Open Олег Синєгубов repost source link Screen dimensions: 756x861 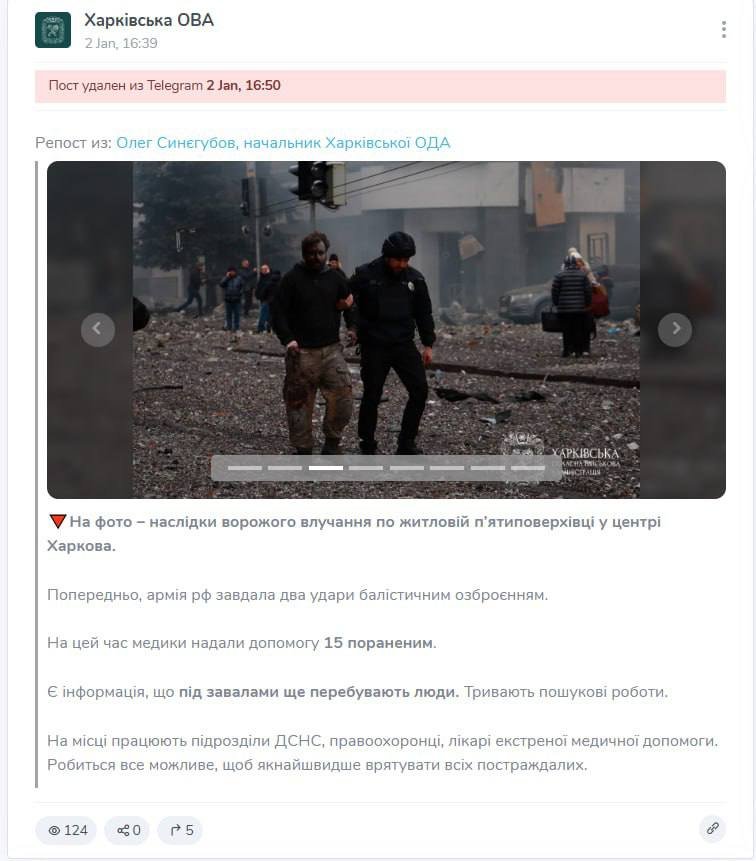[x=283, y=143]
